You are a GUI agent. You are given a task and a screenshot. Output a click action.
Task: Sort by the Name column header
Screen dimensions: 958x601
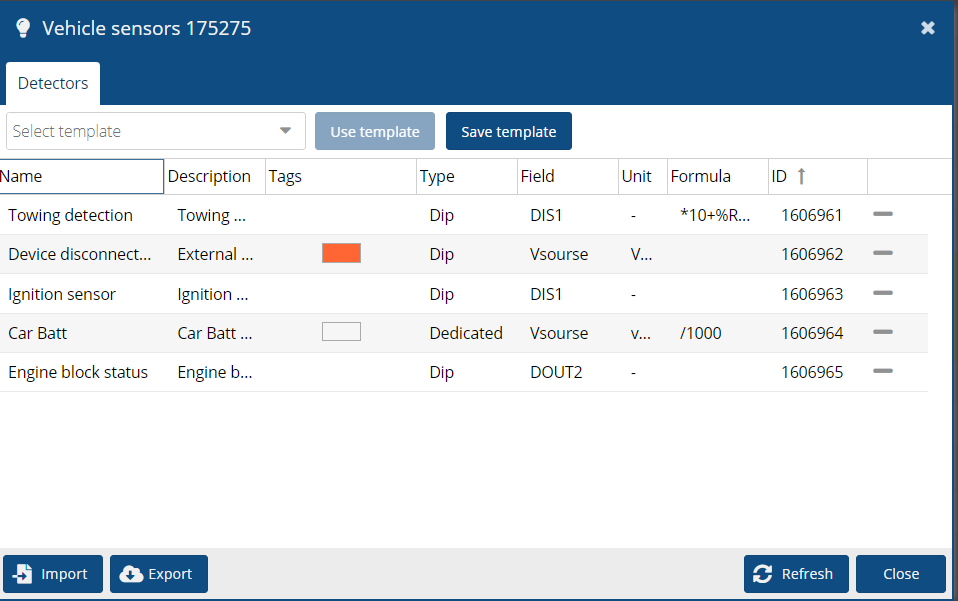click(80, 177)
